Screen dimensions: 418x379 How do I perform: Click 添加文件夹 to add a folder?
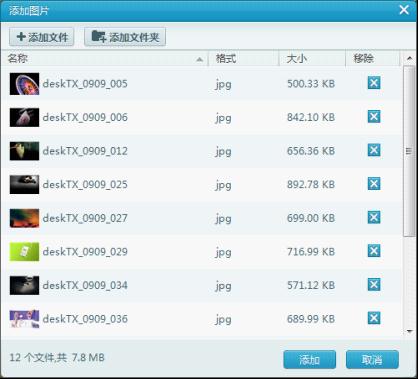point(125,37)
